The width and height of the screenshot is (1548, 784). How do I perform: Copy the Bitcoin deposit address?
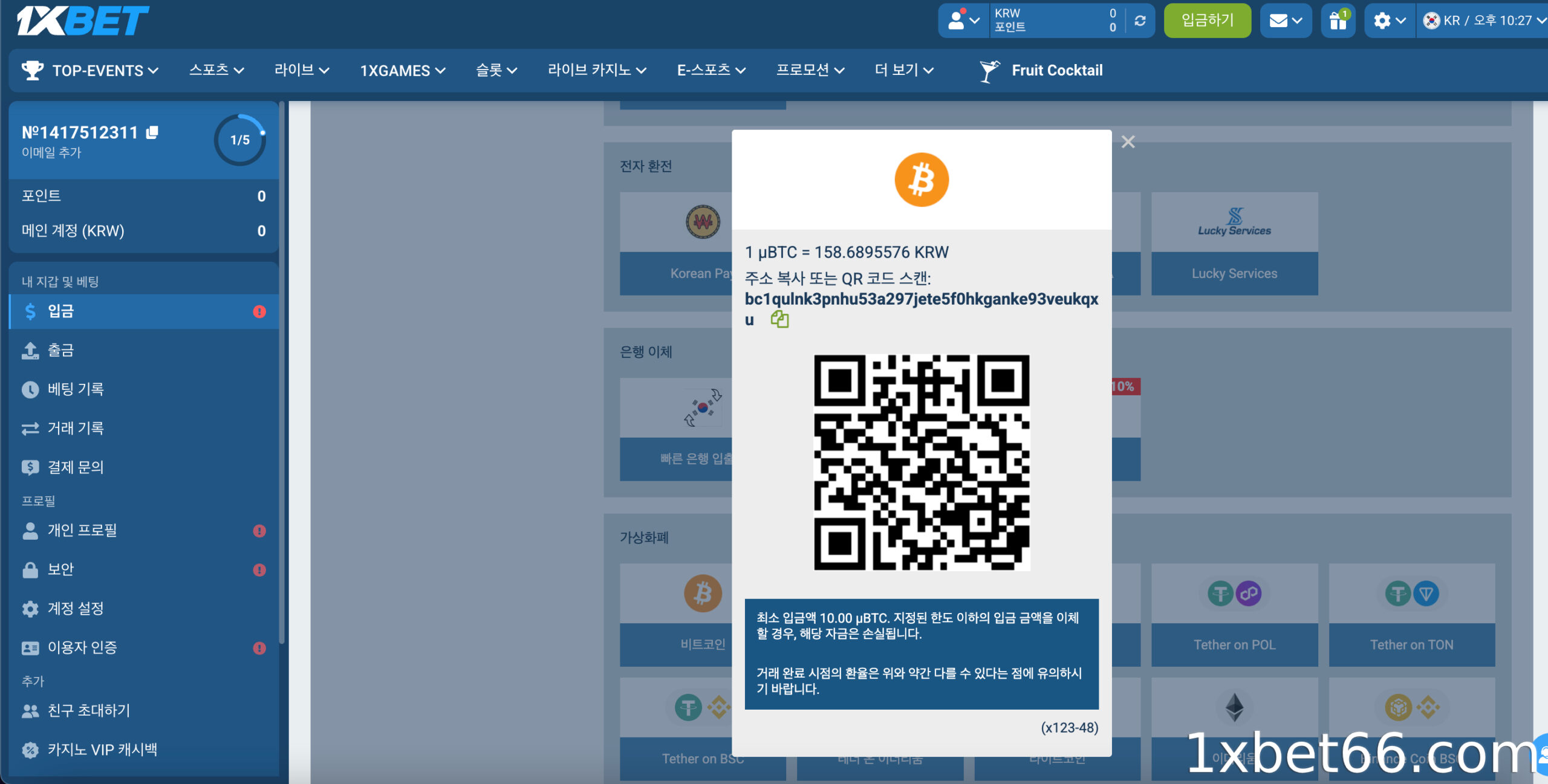779,319
